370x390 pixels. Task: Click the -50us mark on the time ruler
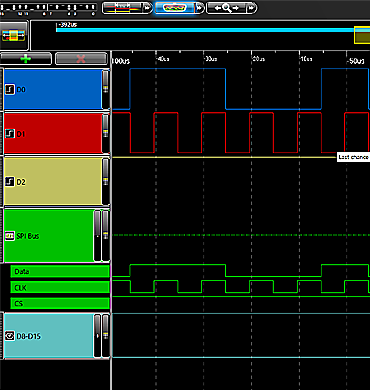[355, 61]
